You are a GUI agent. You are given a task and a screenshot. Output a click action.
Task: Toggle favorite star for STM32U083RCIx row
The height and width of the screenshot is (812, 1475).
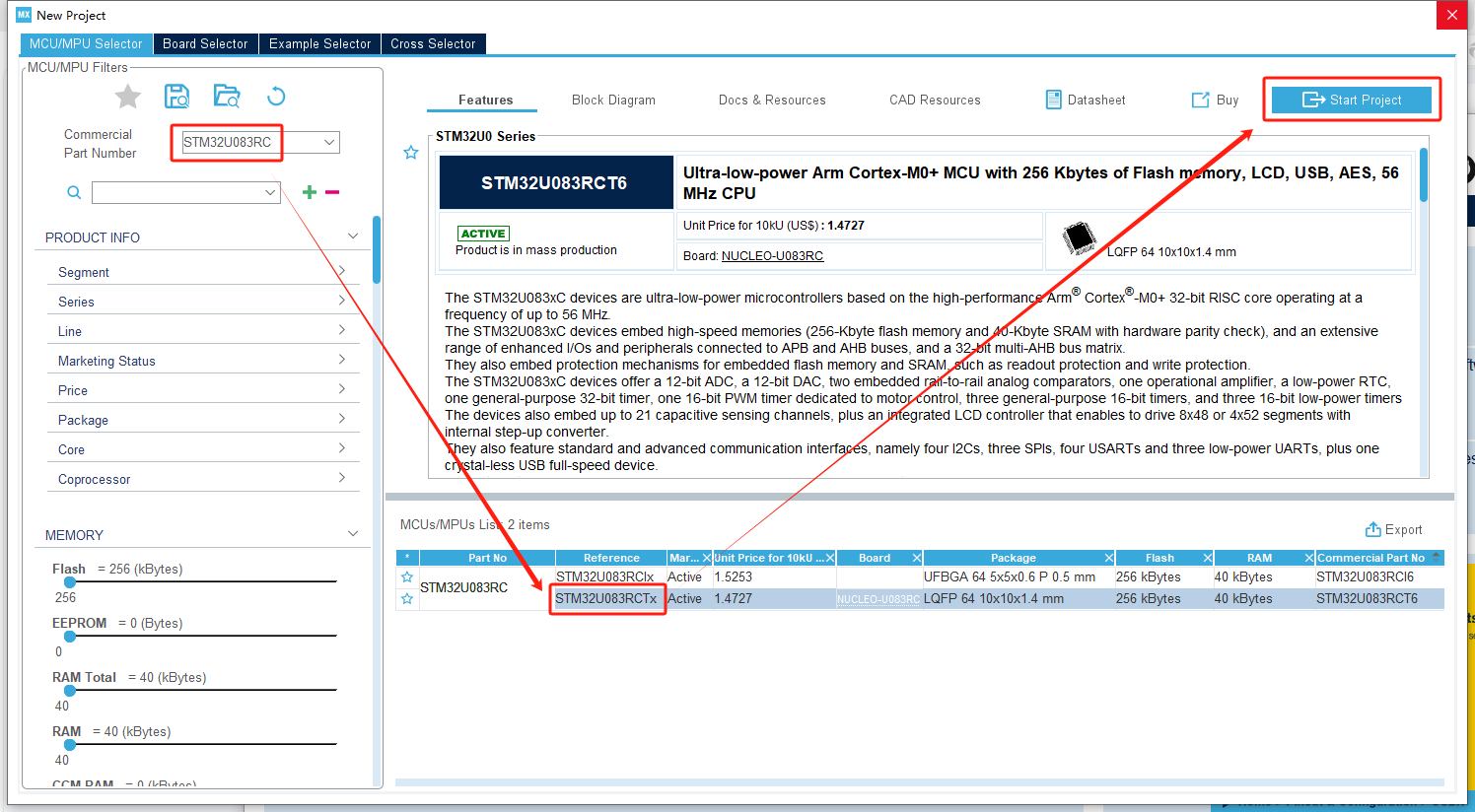[406, 577]
